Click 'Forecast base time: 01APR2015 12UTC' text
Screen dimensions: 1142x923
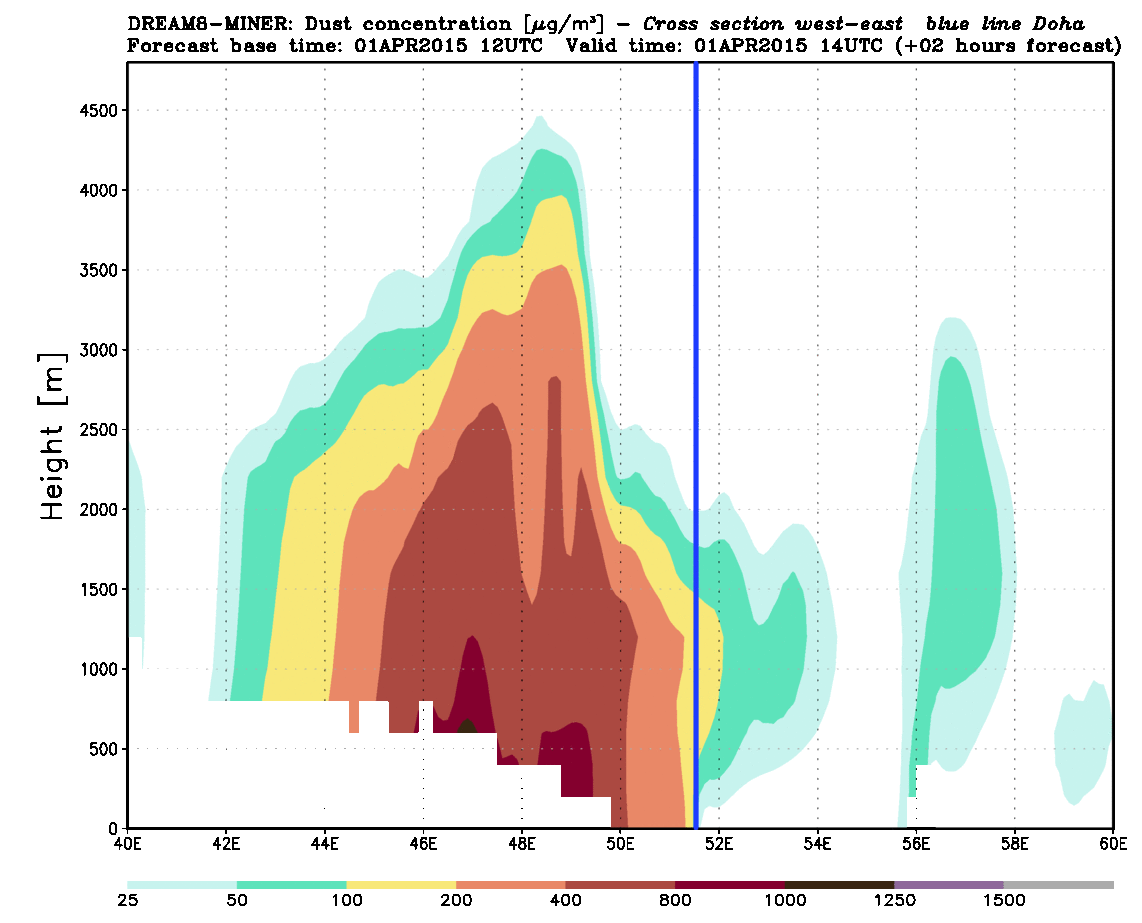coord(335,46)
